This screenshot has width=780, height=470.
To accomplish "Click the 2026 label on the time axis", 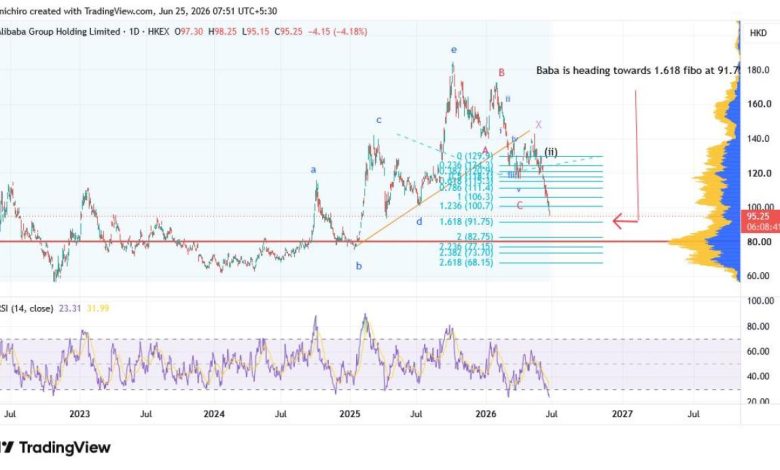I will point(486,414).
